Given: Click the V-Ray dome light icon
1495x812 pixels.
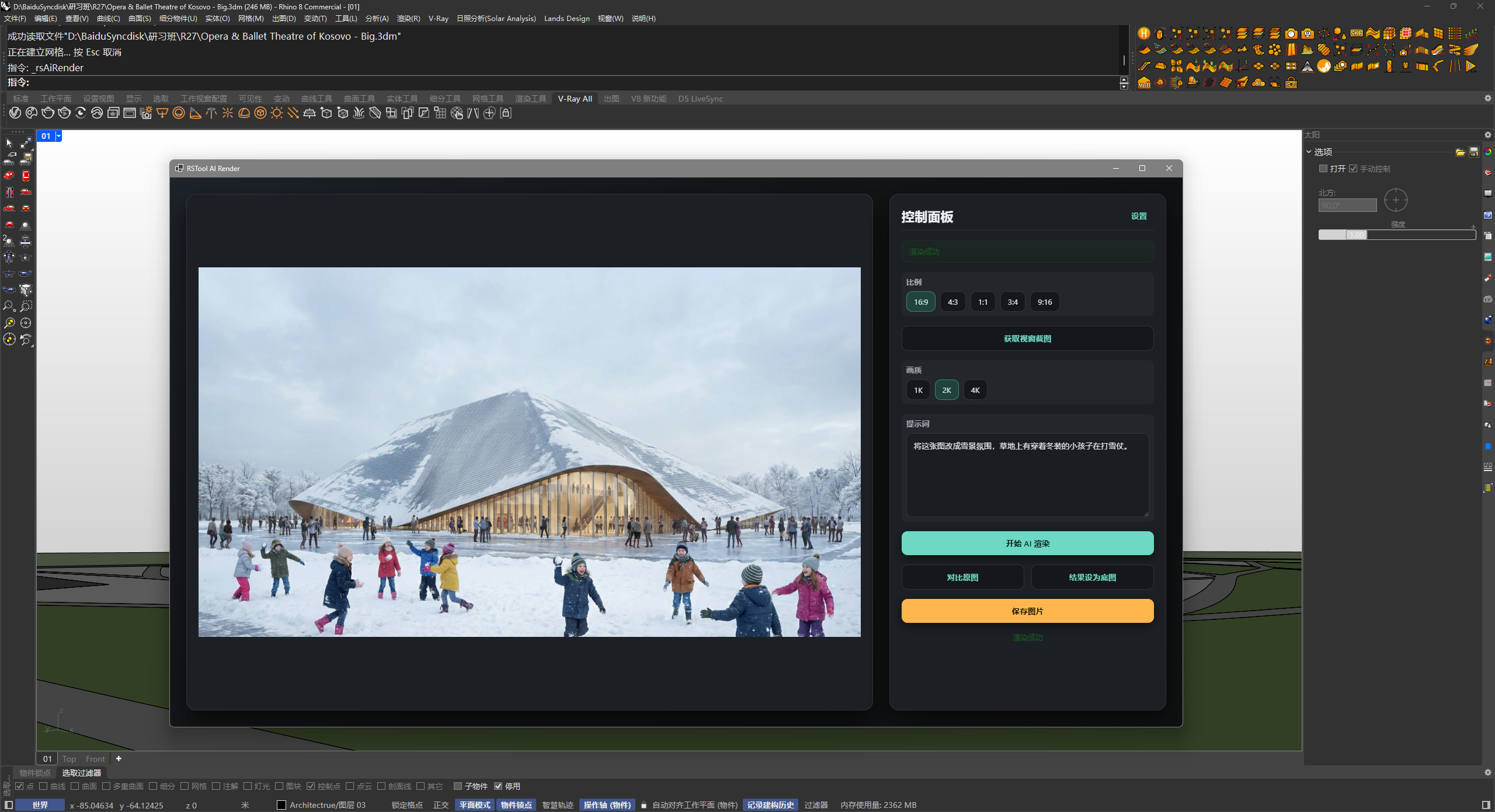Looking at the screenshot, I should 244,113.
